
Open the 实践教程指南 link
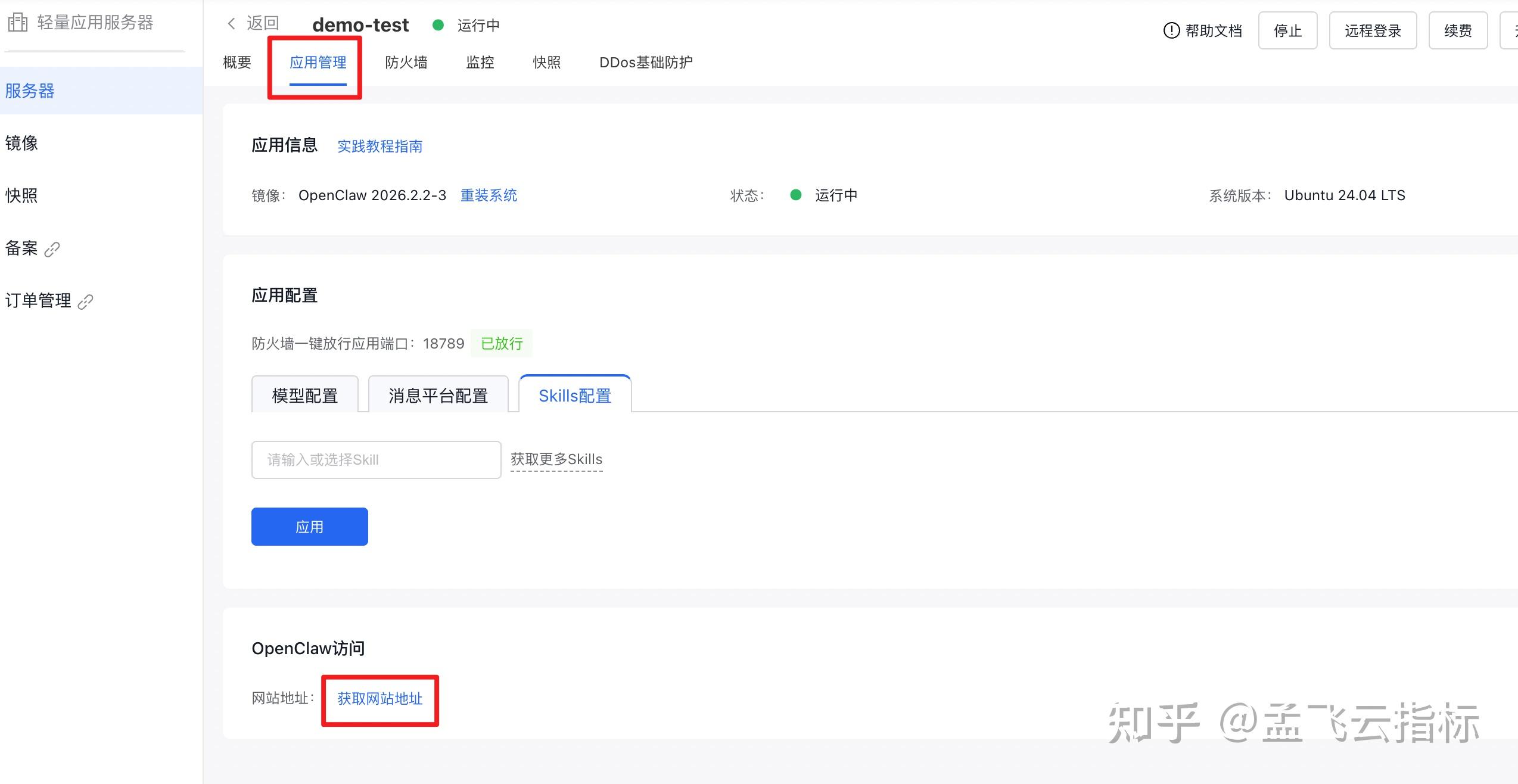click(x=379, y=147)
